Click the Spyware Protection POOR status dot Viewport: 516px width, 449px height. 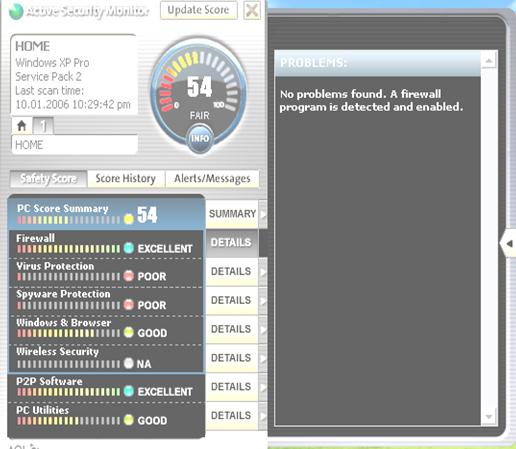[x=129, y=304]
